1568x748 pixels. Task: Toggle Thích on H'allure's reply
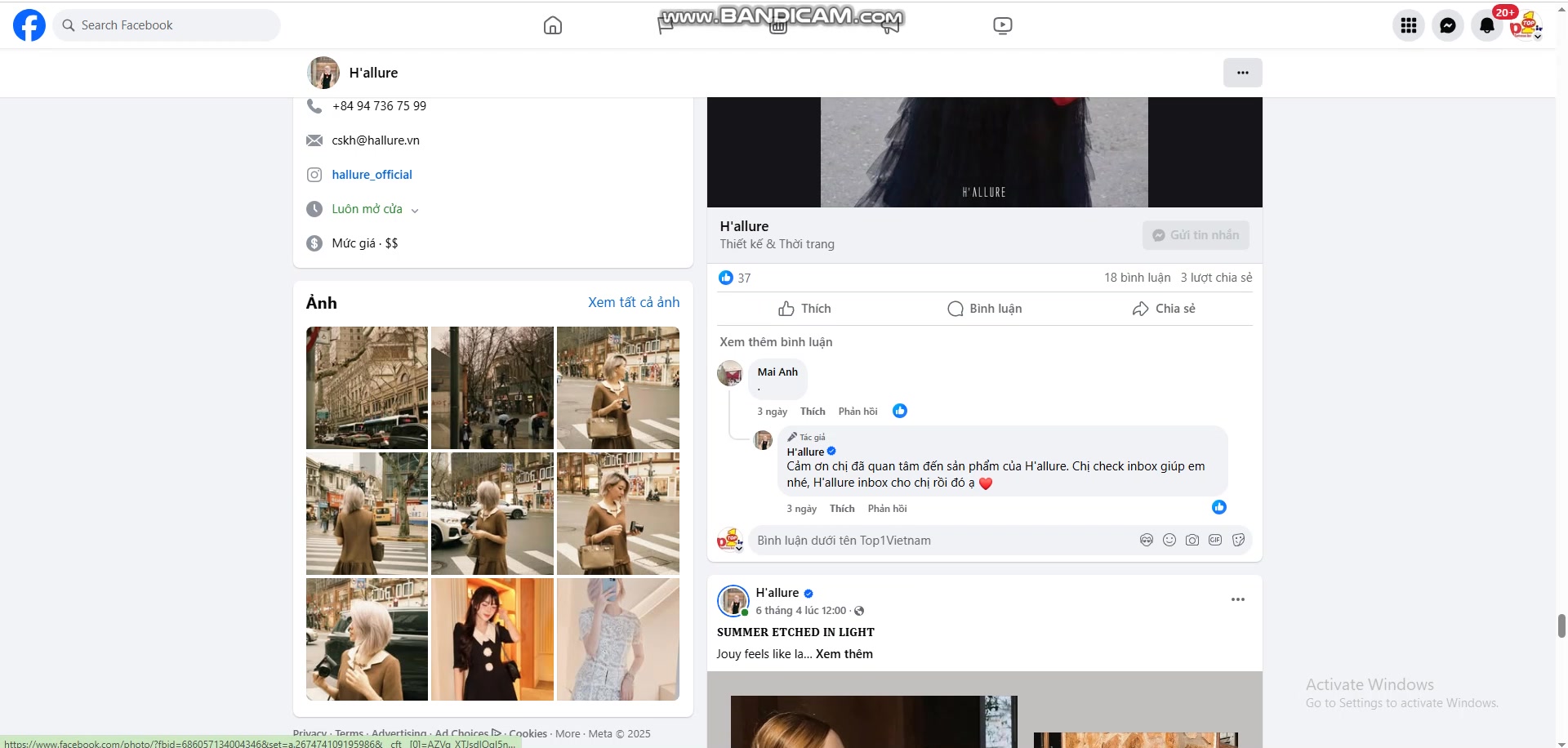(841, 509)
